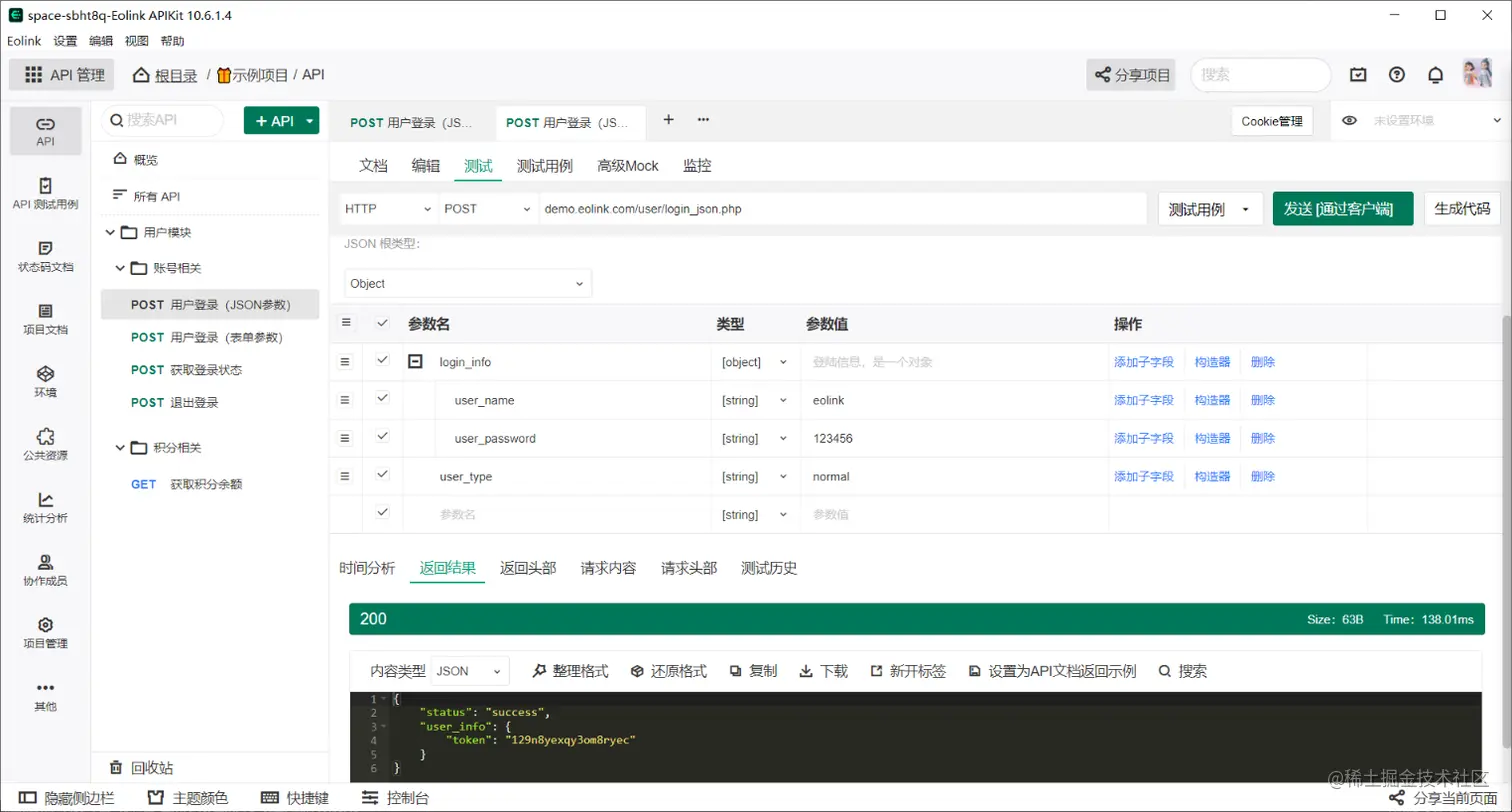Open 统计分析 chart icon
The image size is (1512, 812).
pyautogui.click(x=45, y=500)
